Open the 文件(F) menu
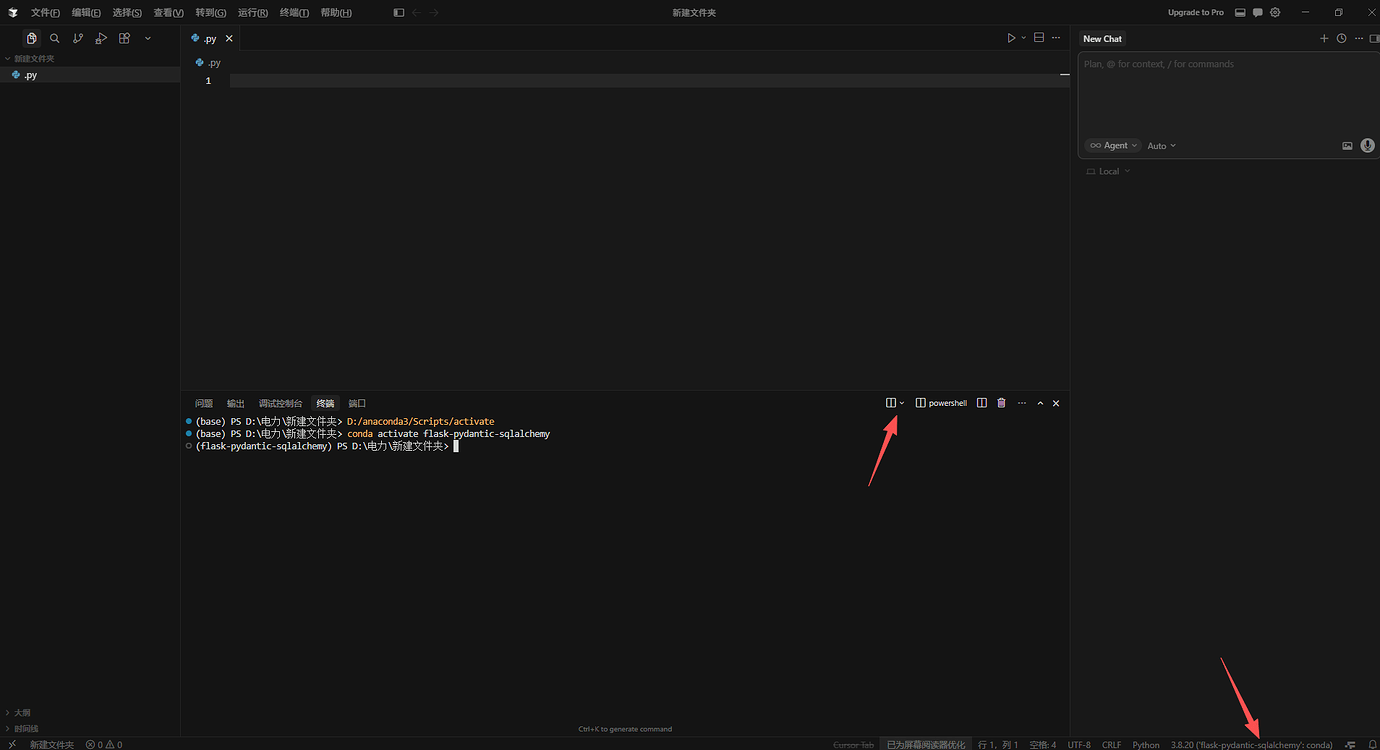 click(45, 12)
